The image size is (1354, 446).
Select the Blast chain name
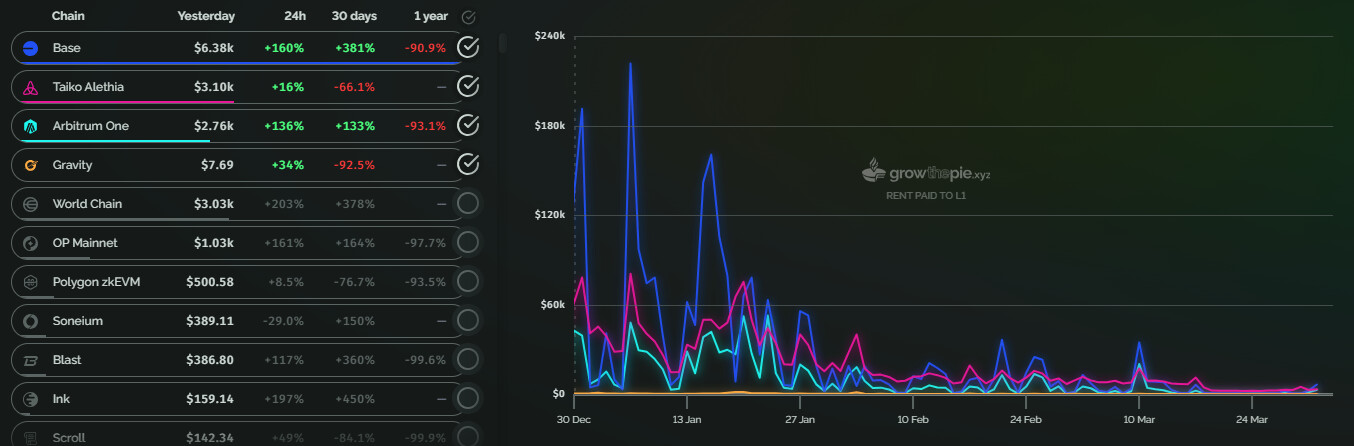(x=67, y=360)
